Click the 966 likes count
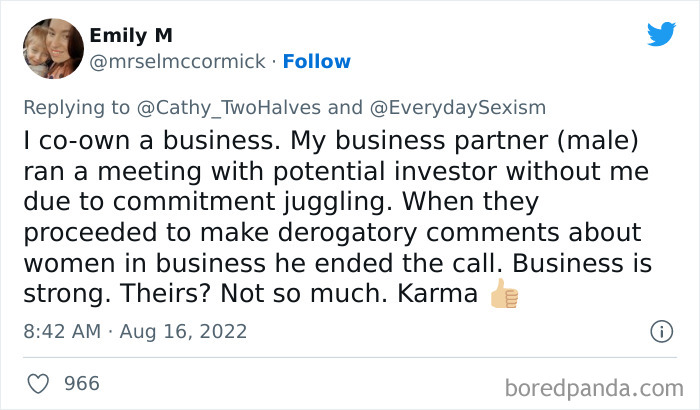 tap(81, 383)
